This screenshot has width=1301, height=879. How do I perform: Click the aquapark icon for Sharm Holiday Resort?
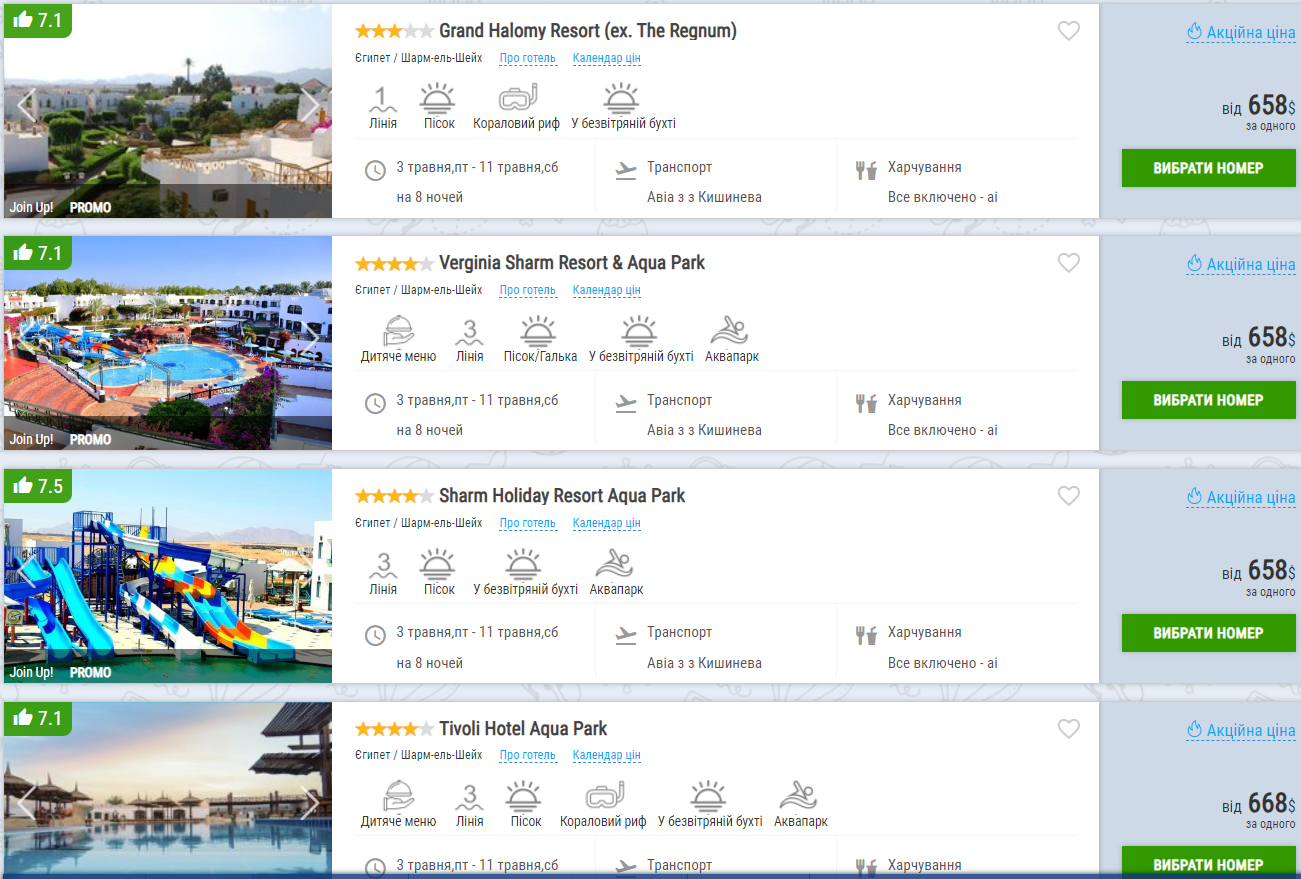[616, 565]
